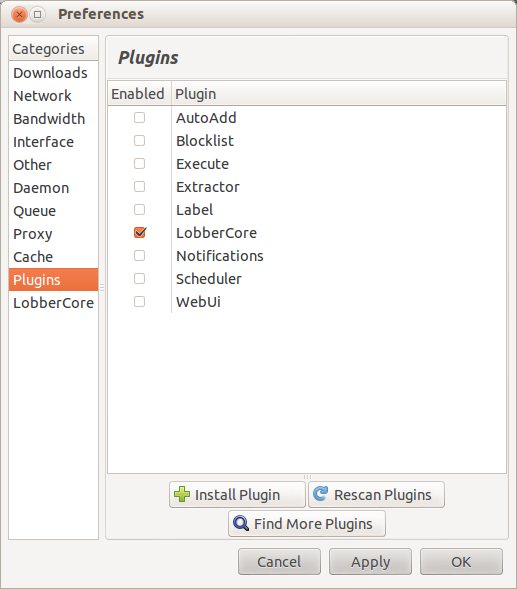Open the LobberCore settings category

(x=53, y=303)
